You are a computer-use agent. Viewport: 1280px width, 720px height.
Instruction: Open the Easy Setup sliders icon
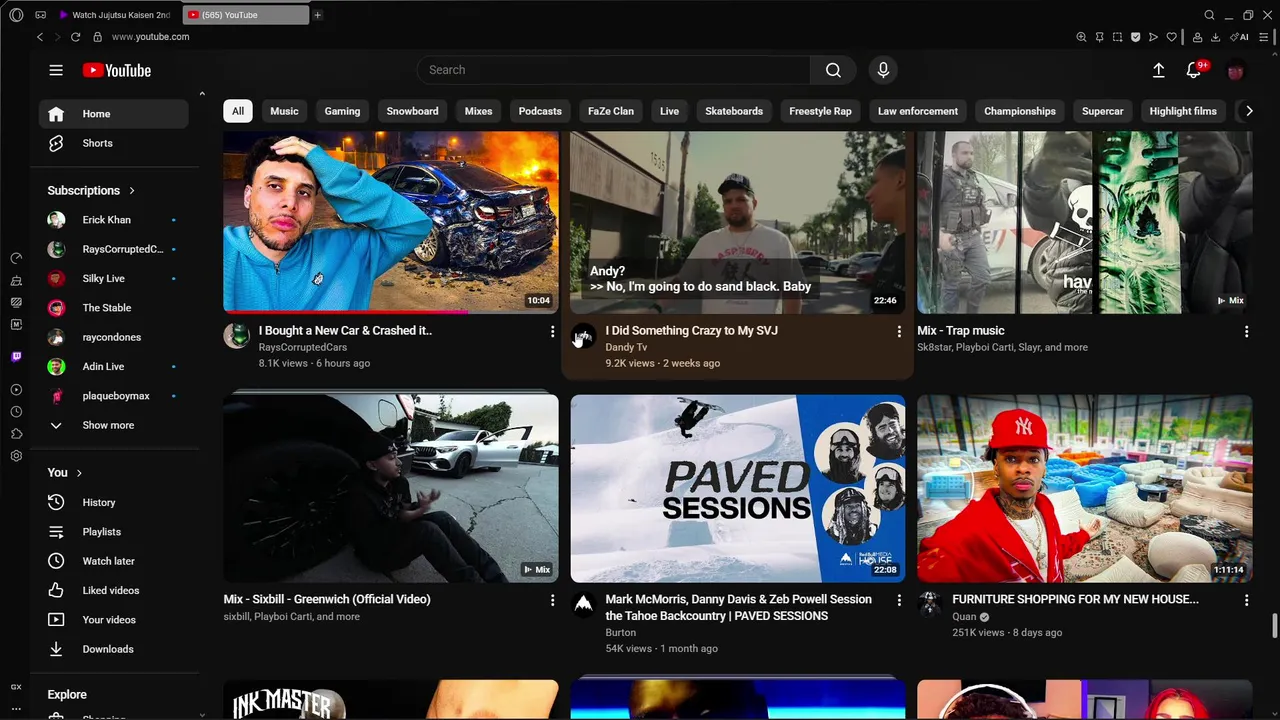click(x=1265, y=37)
